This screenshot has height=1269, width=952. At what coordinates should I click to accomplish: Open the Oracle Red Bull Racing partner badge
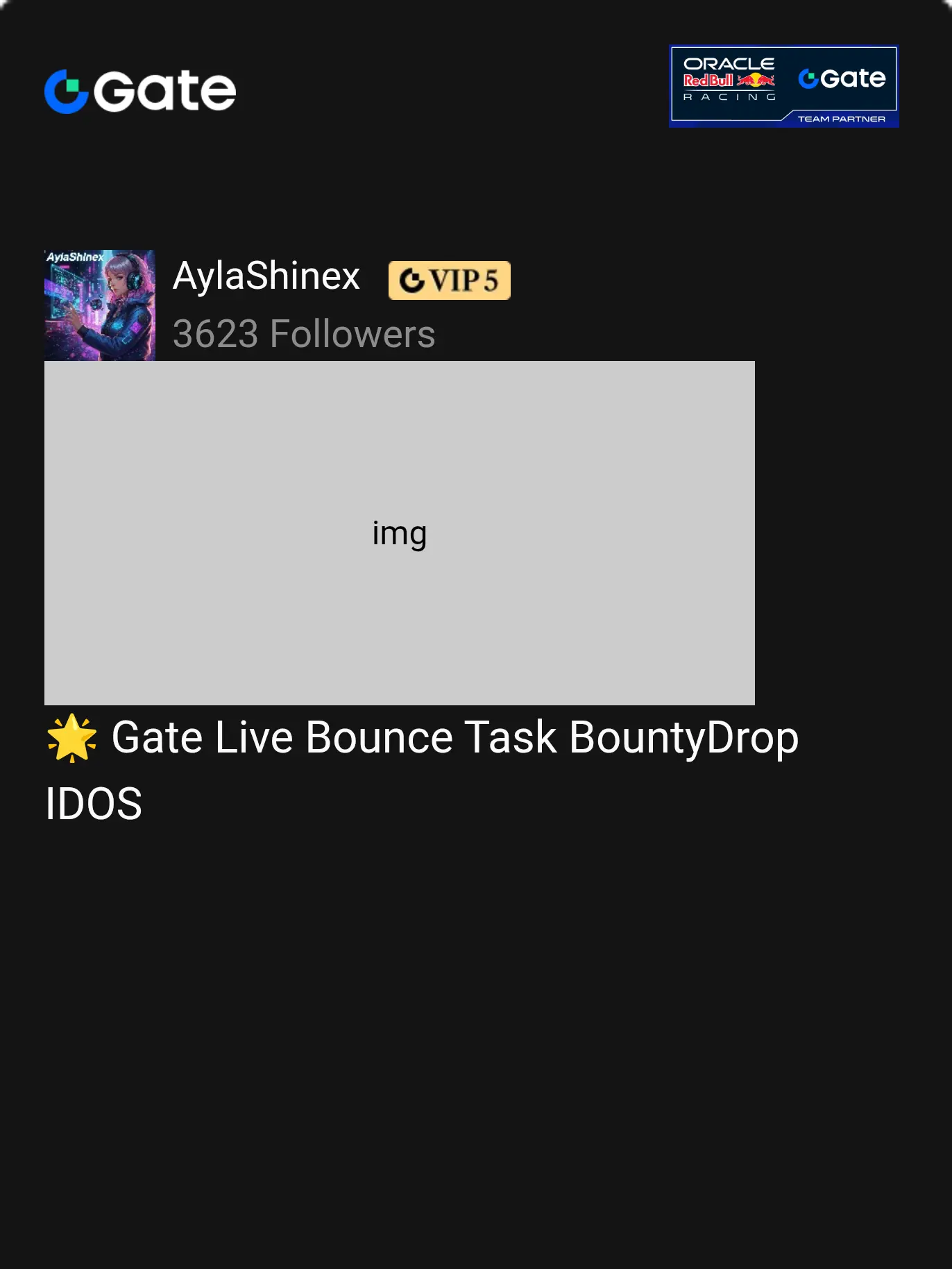coord(784,86)
